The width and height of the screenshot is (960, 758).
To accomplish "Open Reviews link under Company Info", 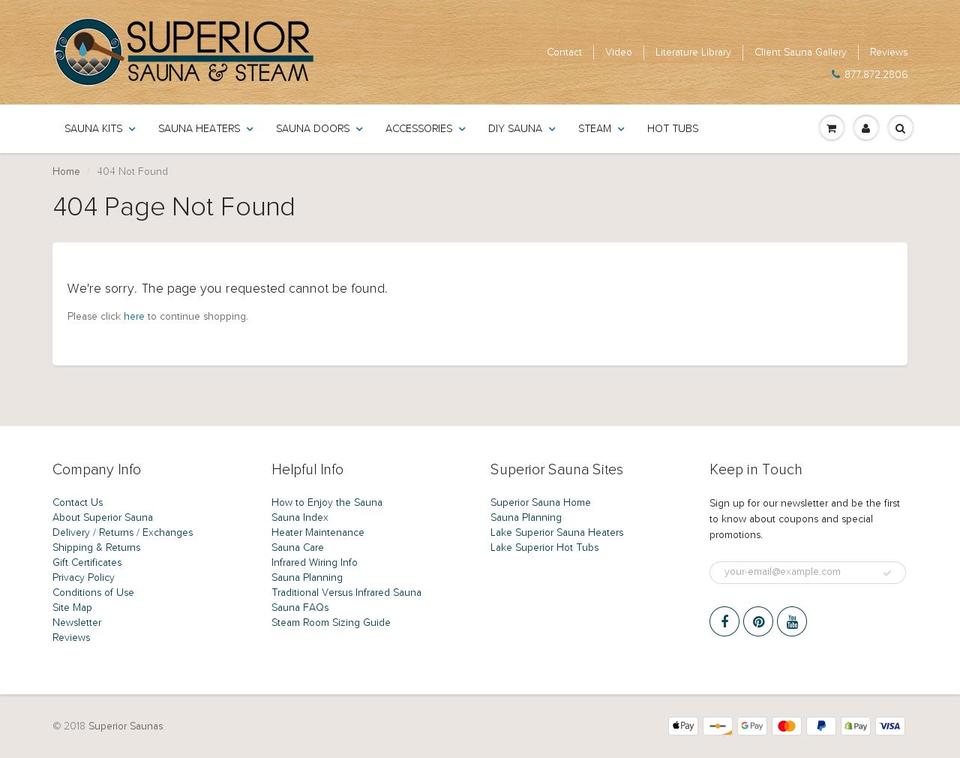I will pos(71,637).
